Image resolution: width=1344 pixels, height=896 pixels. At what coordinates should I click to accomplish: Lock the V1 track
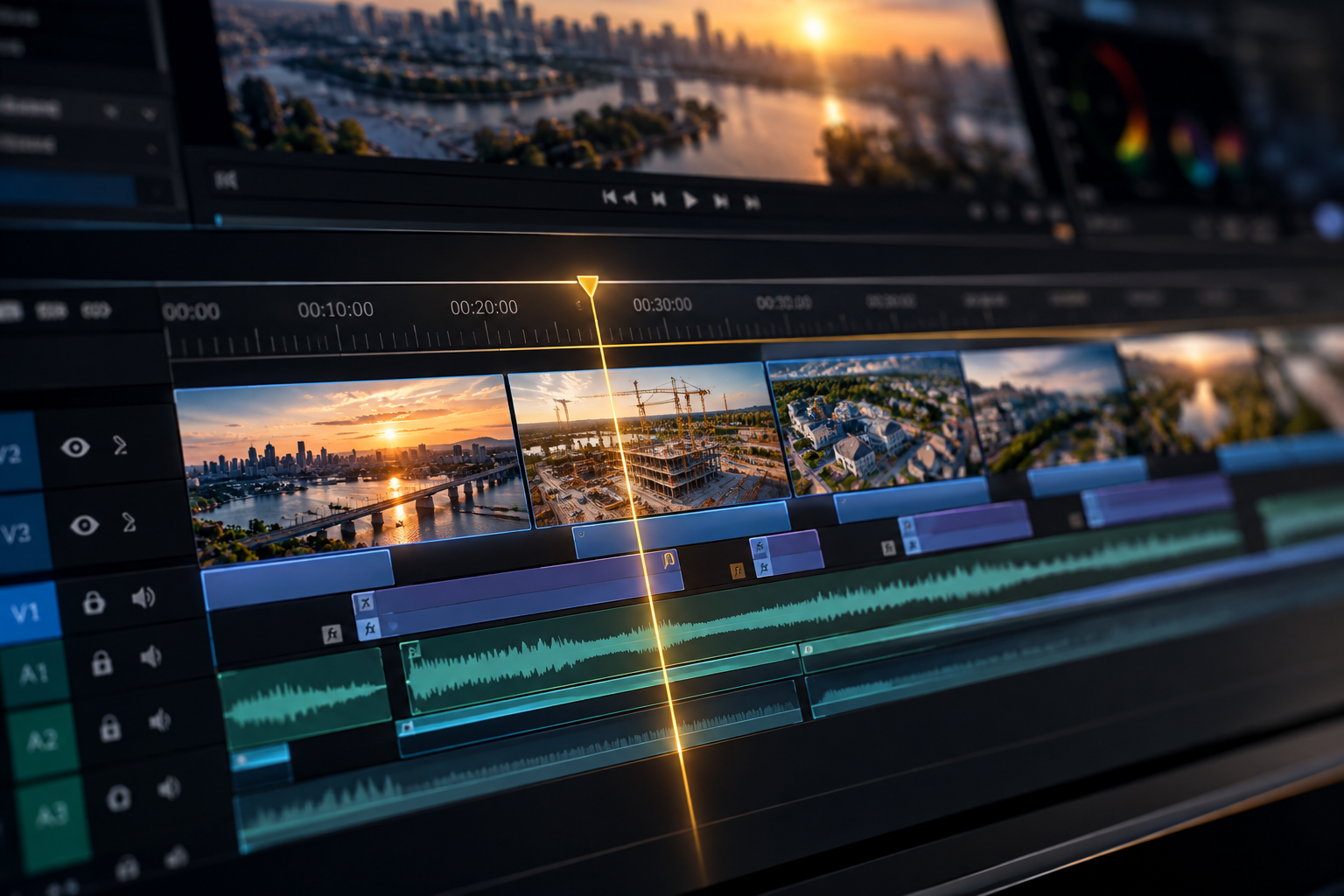pyautogui.click(x=94, y=602)
